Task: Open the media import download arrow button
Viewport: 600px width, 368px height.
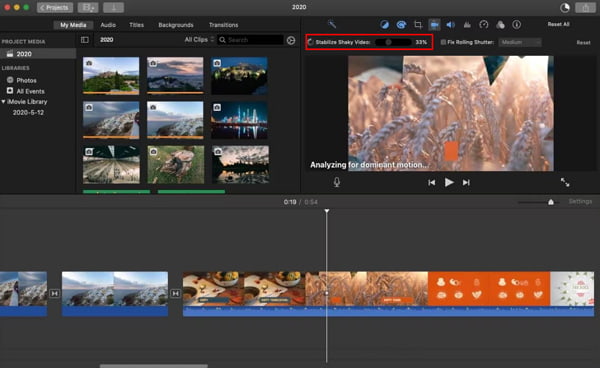Action: pos(113,8)
